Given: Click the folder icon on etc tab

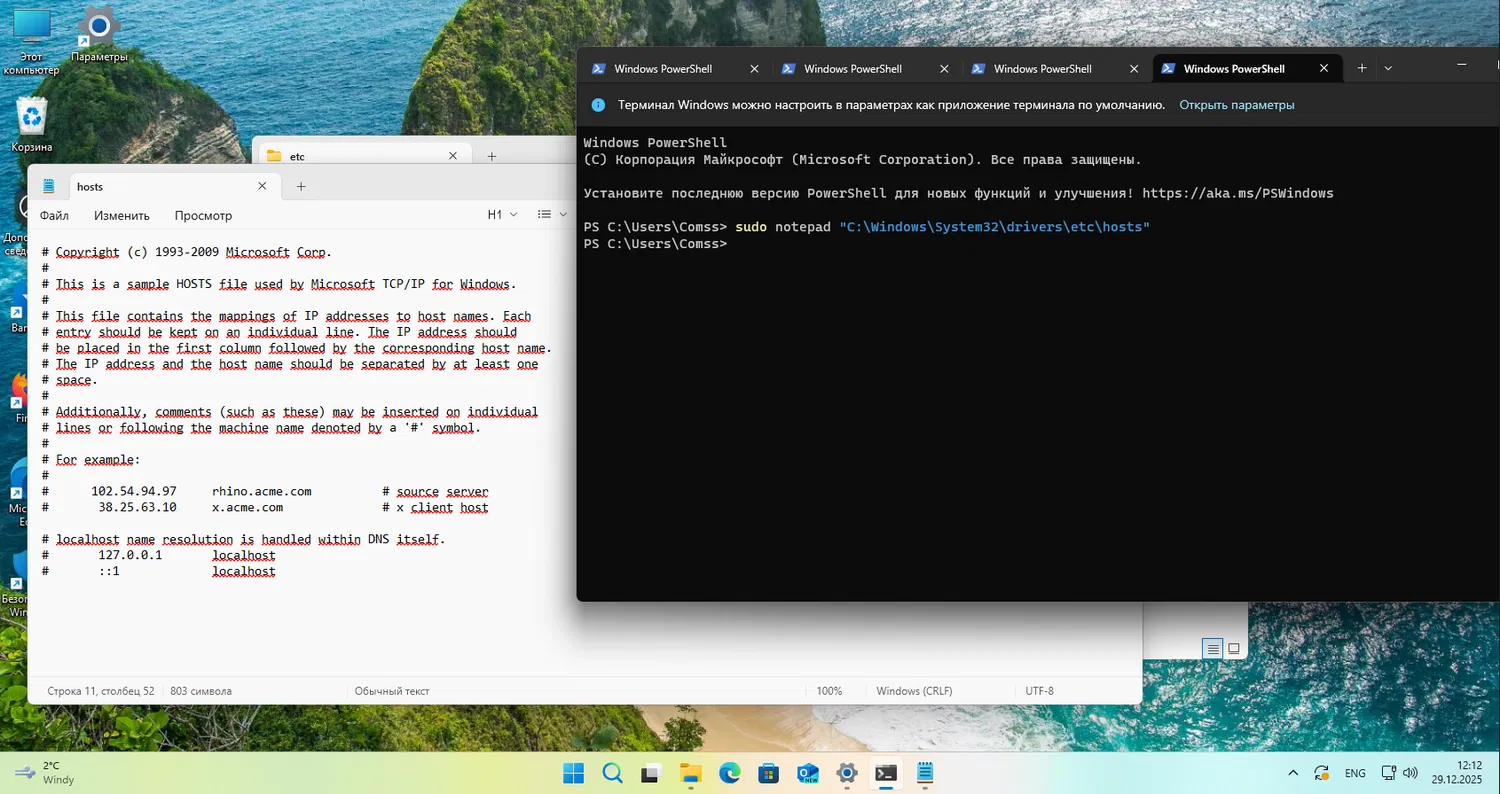Looking at the screenshot, I should [x=273, y=156].
